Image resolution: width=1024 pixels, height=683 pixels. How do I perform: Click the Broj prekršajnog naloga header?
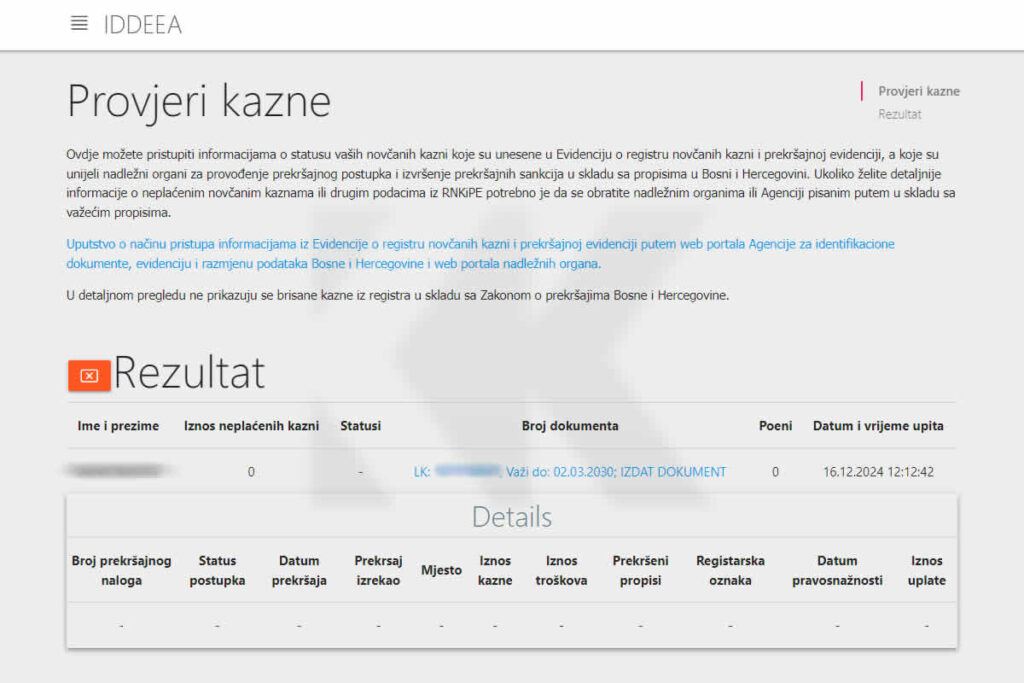pyautogui.click(x=120, y=570)
